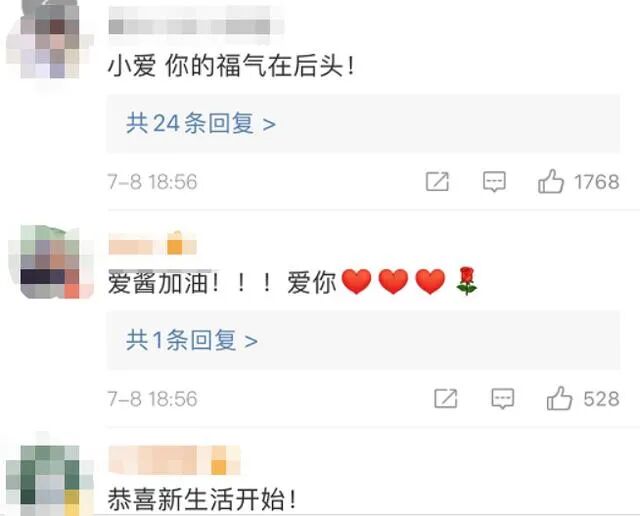Reply to the 爱酱加油 comment
This screenshot has width=640, height=516.
[x=502, y=398]
